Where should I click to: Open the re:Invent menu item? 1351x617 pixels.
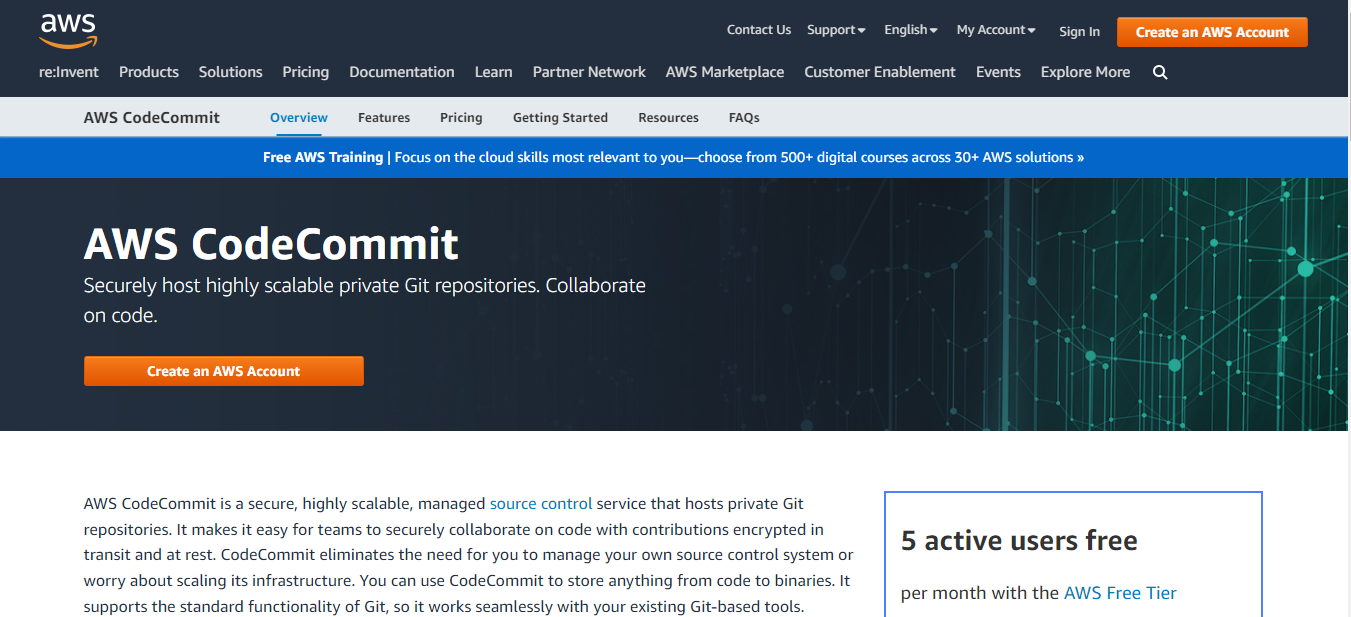pyautogui.click(x=69, y=72)
